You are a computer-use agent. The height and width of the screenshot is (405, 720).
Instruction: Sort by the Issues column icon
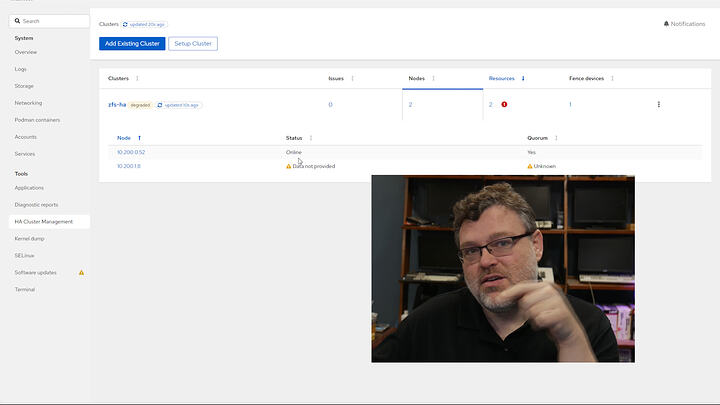(352, 79)
